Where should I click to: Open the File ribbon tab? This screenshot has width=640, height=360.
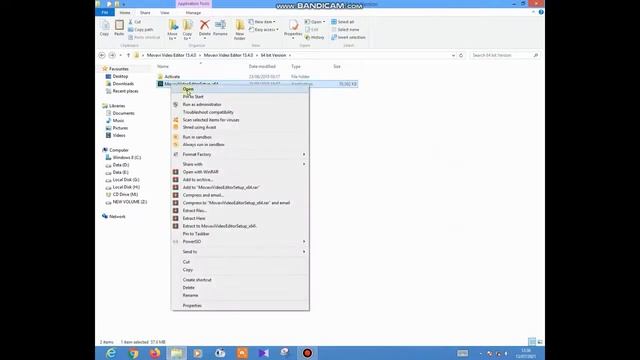[x=105, y=13]
